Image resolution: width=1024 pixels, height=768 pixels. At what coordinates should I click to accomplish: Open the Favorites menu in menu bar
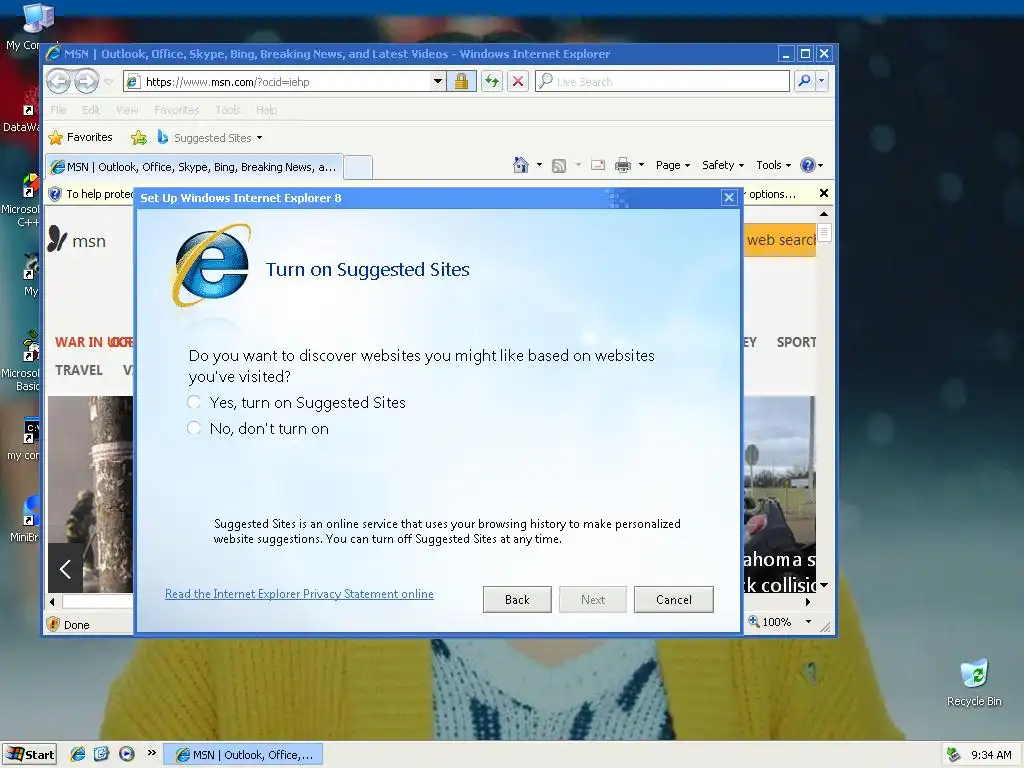coord(177,110)
